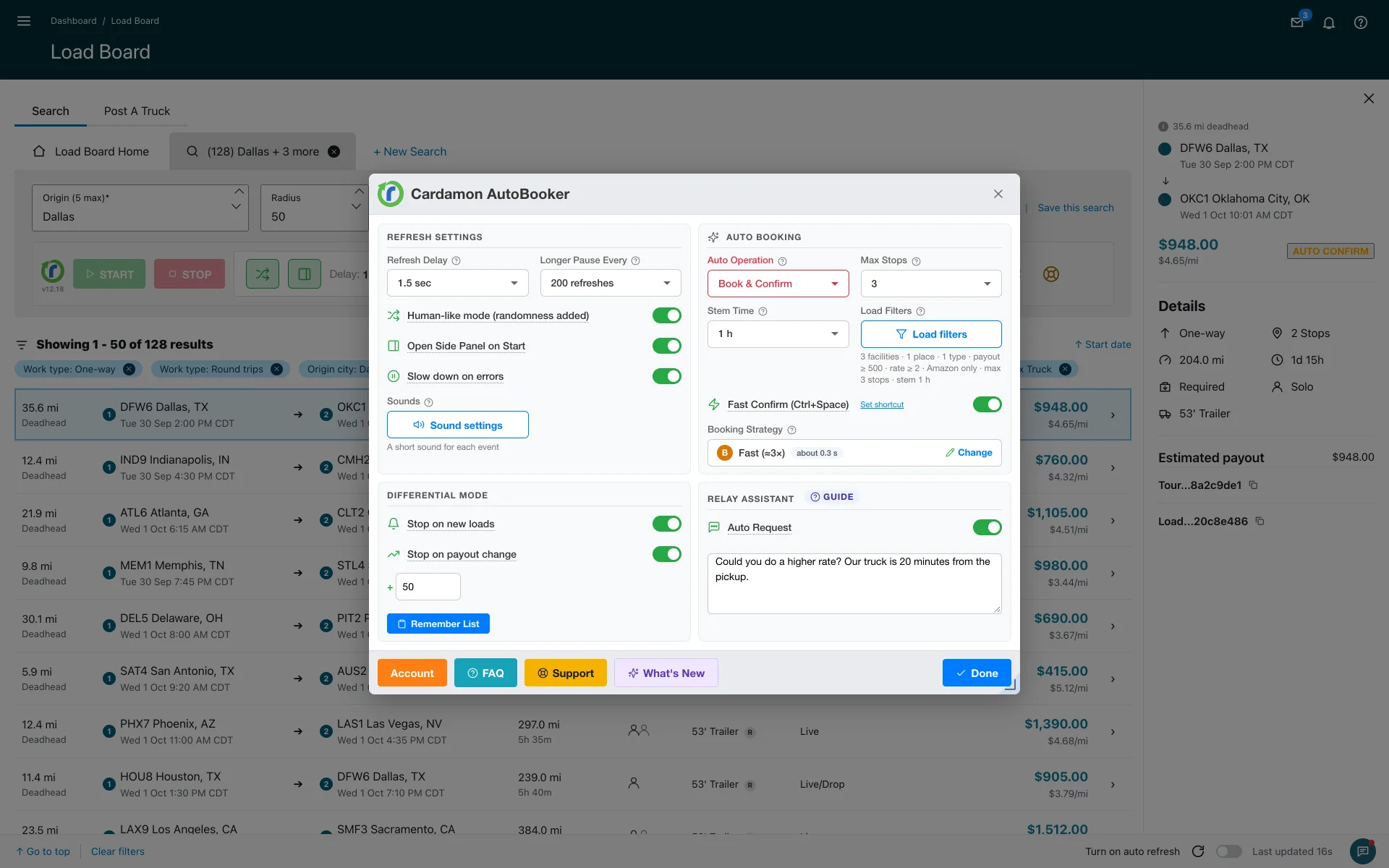Click the lifebuoy support icon
The width and height of the screenshot is (1389, 868).
point(1051,274)
